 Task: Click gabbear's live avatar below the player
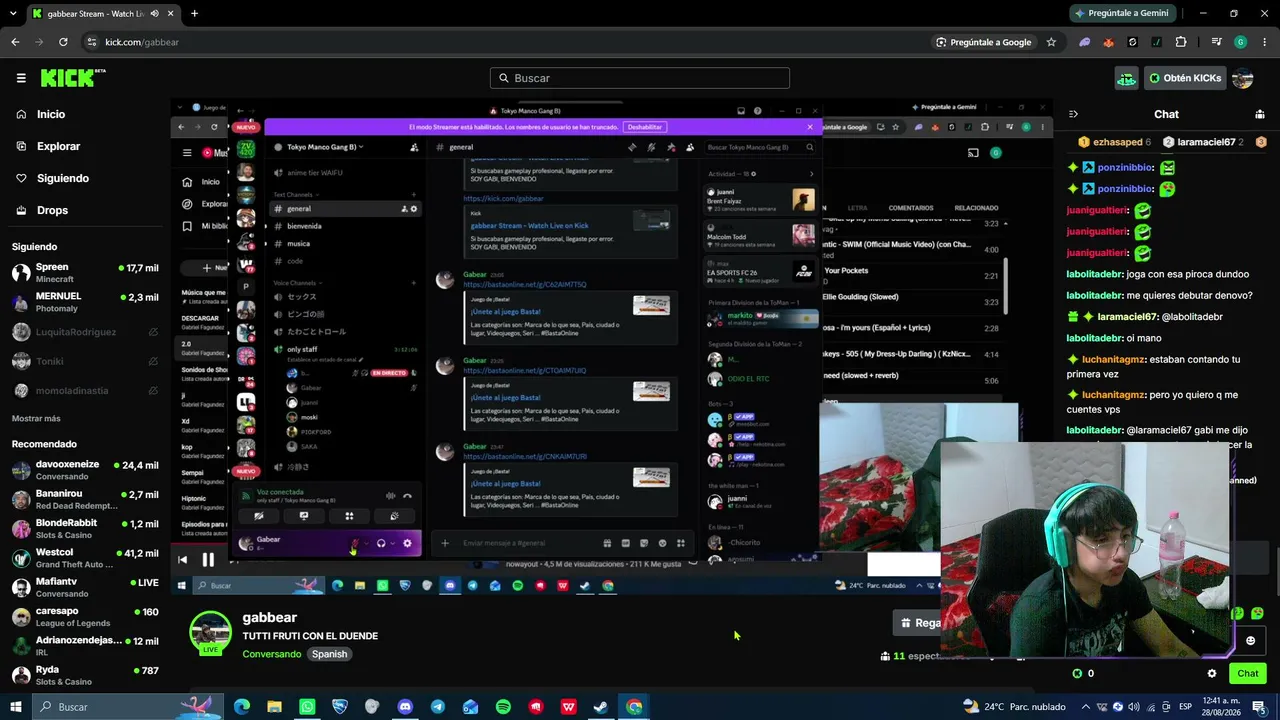pos(211,633)
